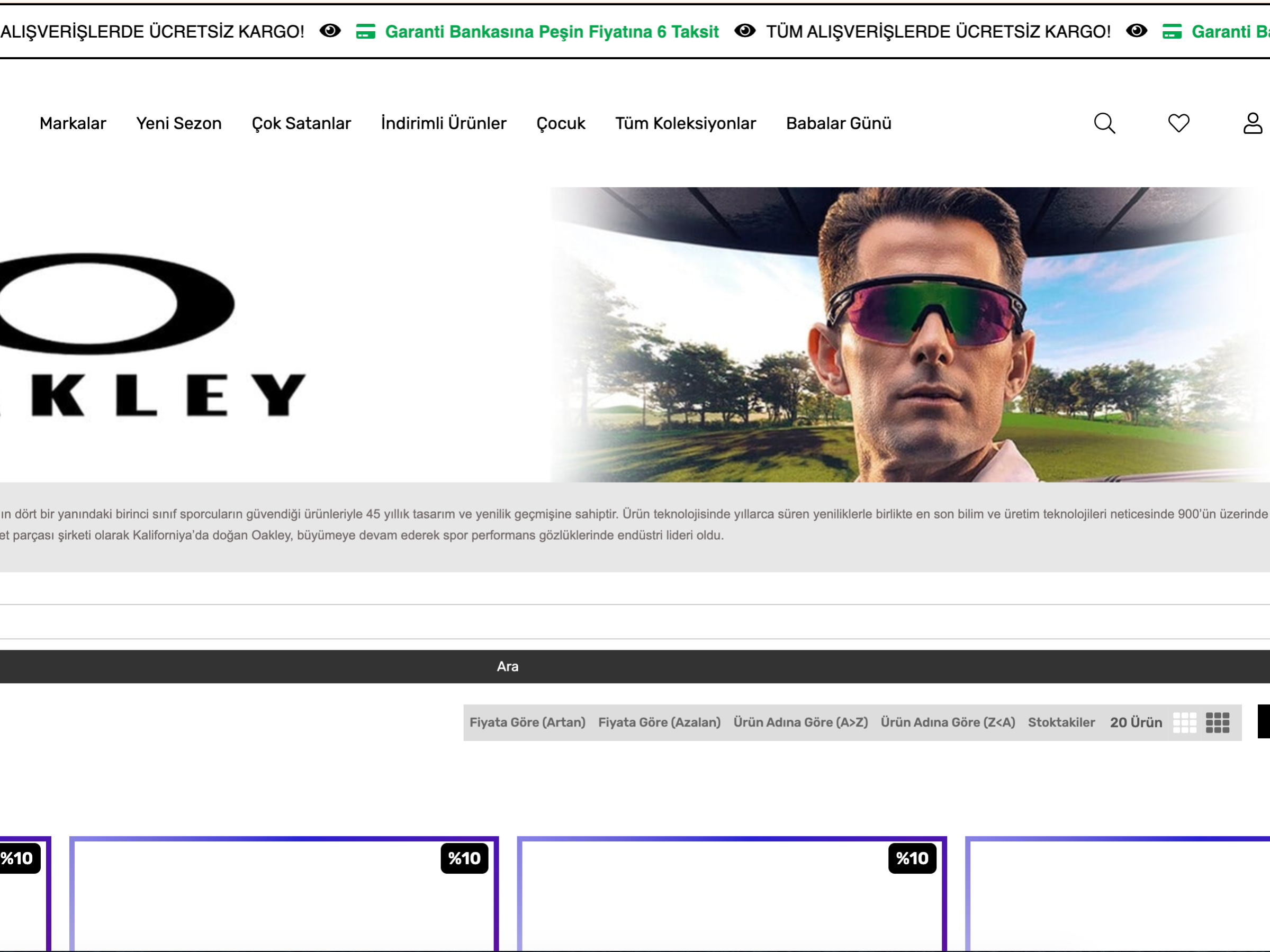Filter by Stoktakiler

coord(1061,722)
